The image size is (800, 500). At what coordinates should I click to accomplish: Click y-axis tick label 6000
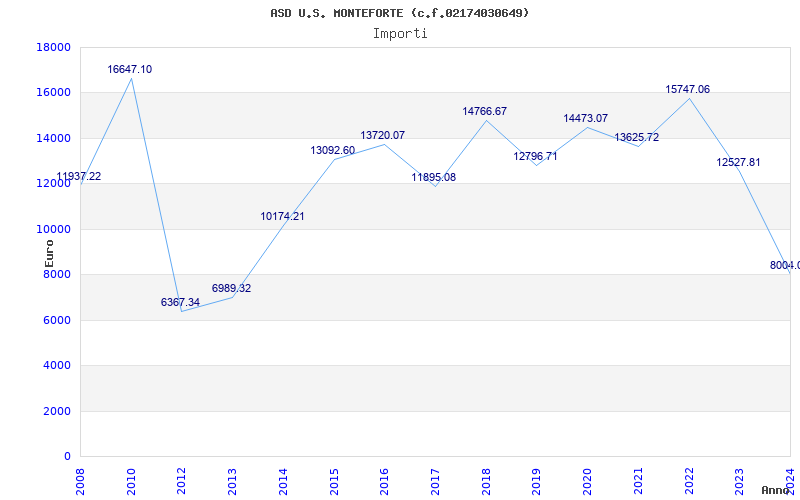point(57,320)
